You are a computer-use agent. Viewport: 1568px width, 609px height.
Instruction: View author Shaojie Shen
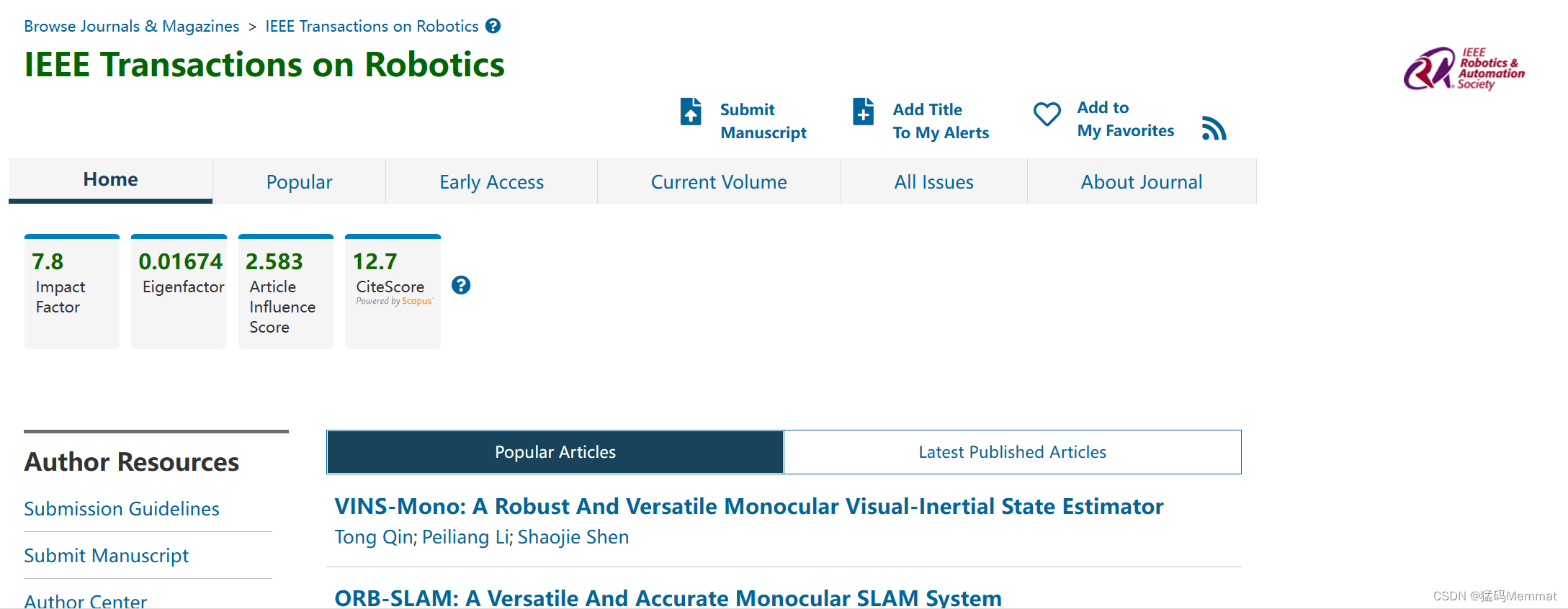[573, 537]
